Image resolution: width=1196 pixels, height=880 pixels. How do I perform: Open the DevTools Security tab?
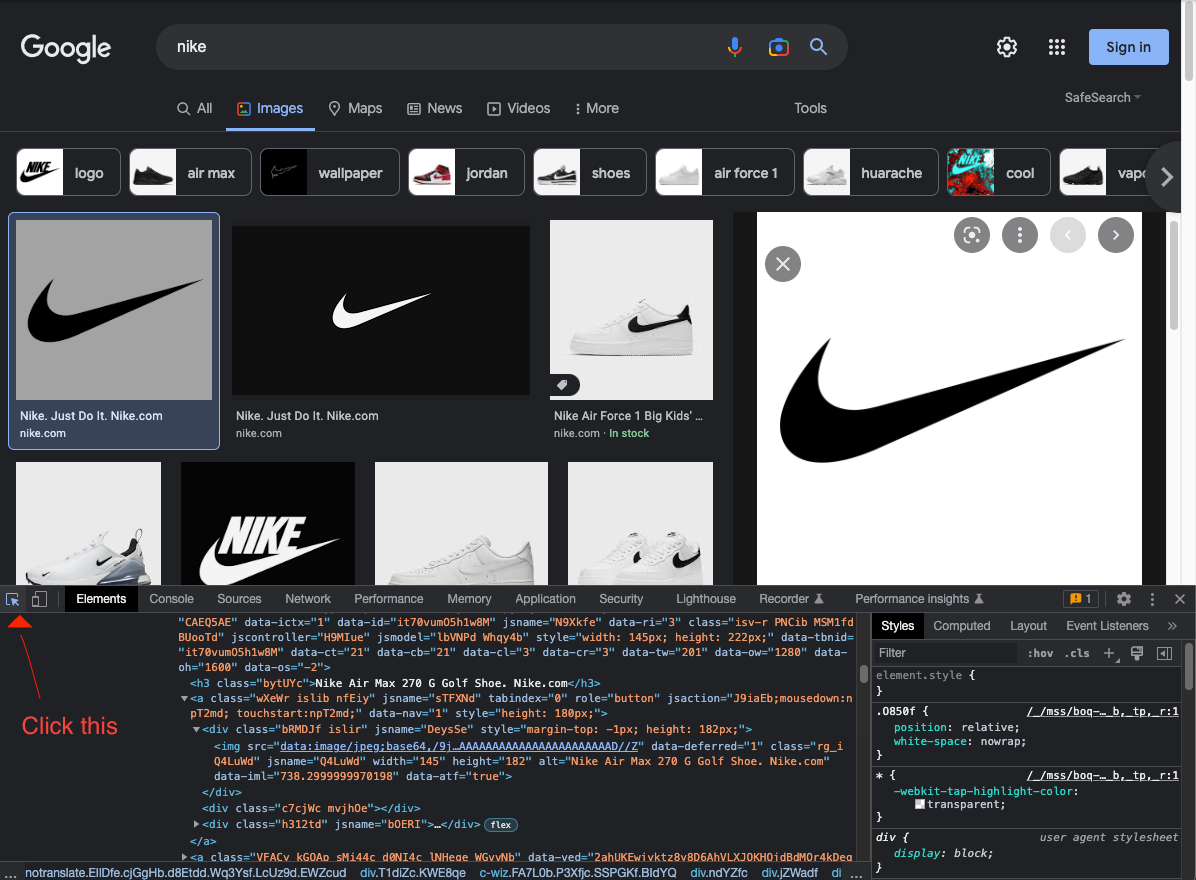pyautogui.click(x=621, y=599)
